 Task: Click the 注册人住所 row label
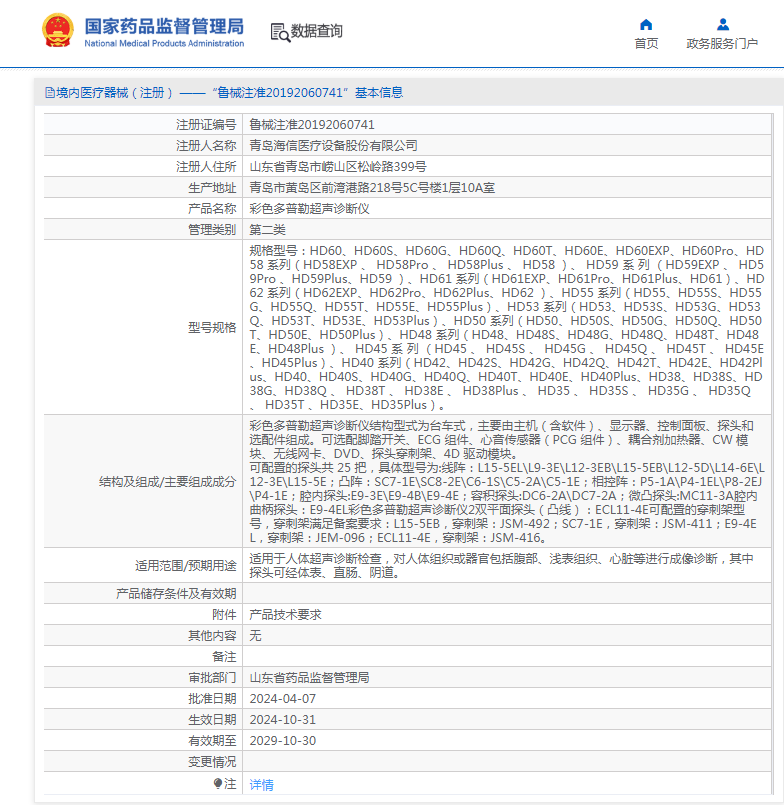[x=206, y=167]
